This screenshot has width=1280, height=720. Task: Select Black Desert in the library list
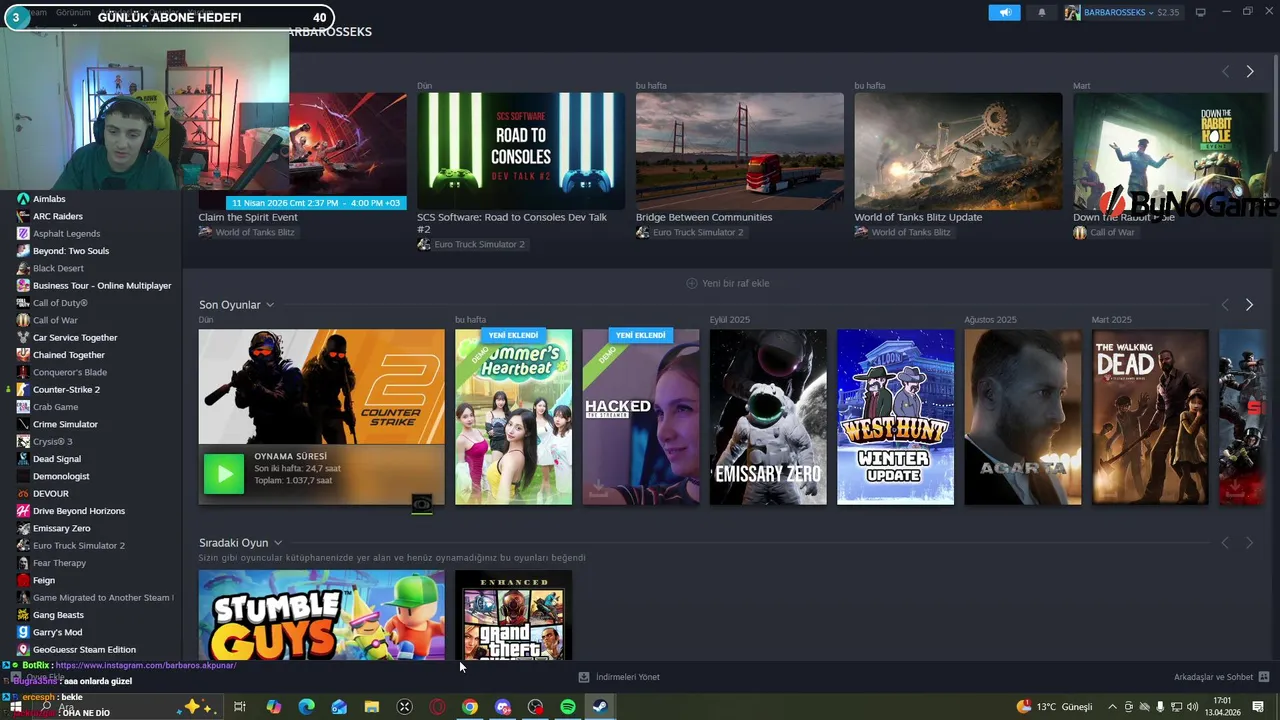tap(58, 268)
